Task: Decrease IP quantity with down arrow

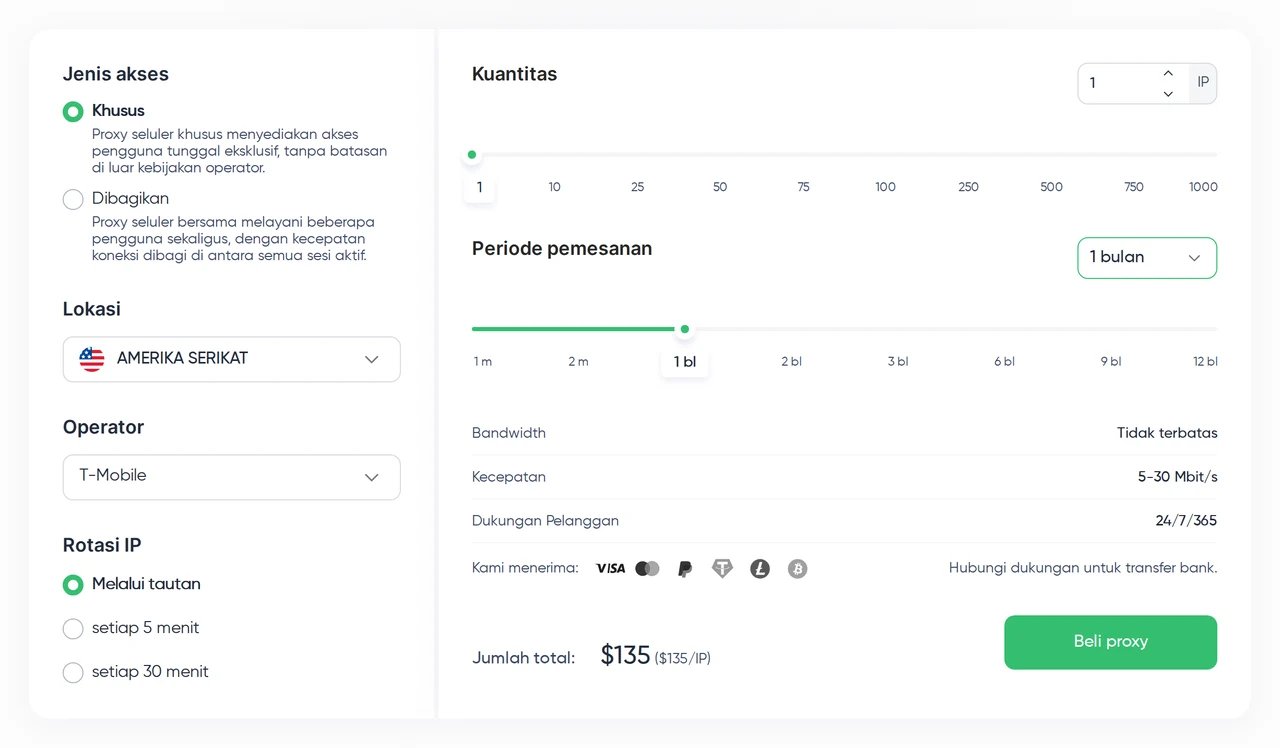Action: click(x=1168, y=94)
